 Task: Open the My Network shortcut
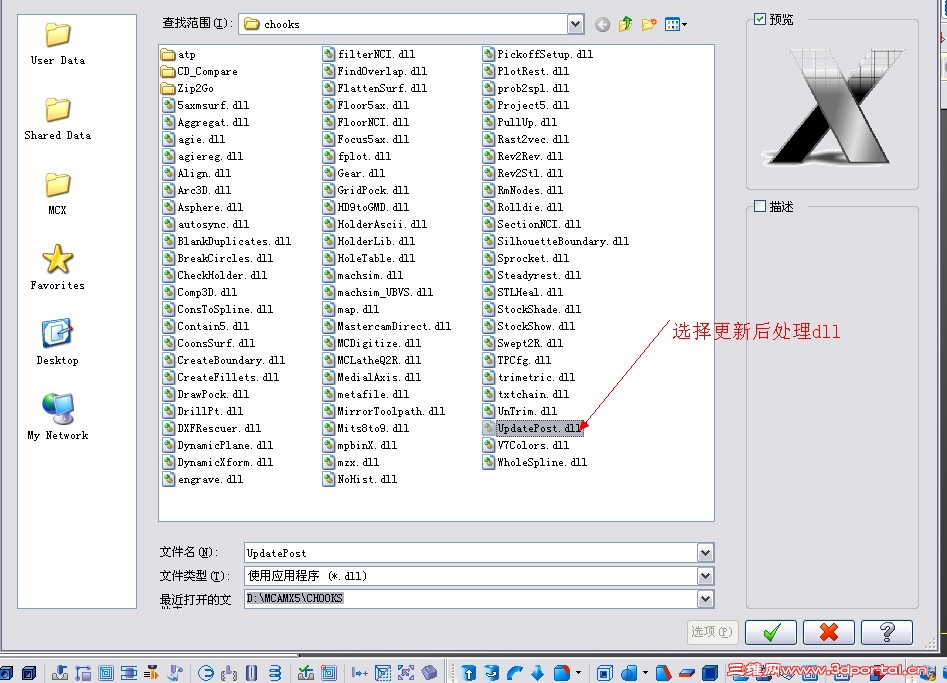pos(57,417)
